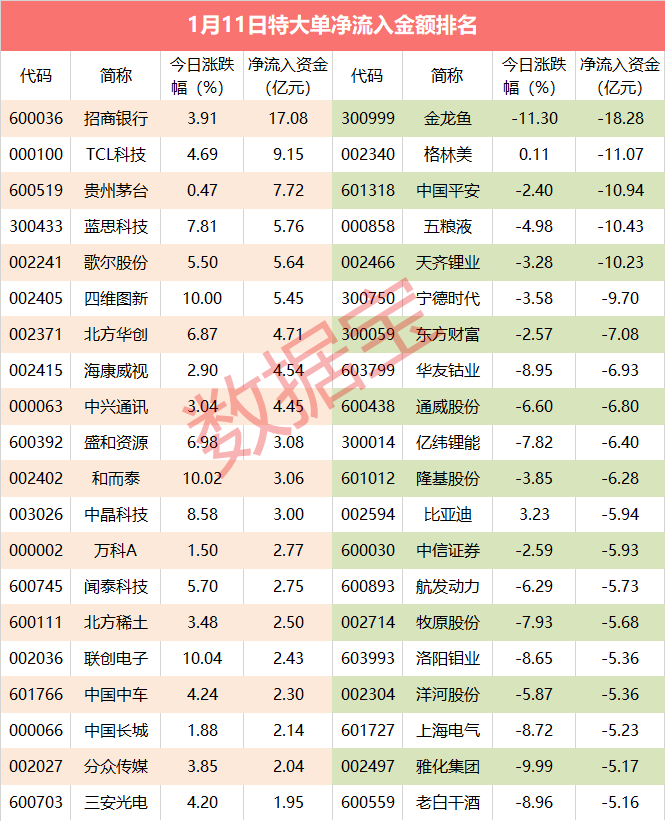Click the -11.30 daily change value
This screenshot has width=665, height=821.
535,119
